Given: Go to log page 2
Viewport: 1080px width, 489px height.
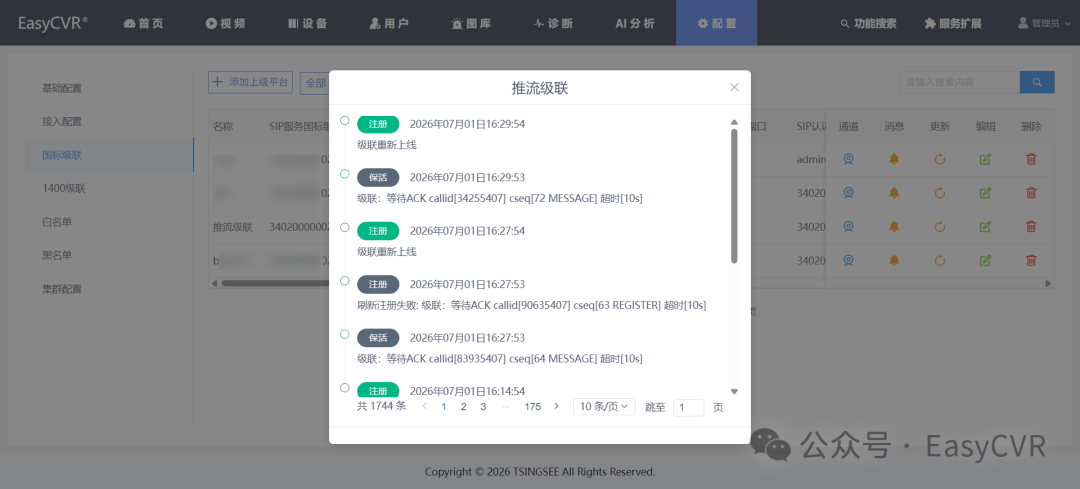Looking at the screenshot, I should click(x=464, y=406).
